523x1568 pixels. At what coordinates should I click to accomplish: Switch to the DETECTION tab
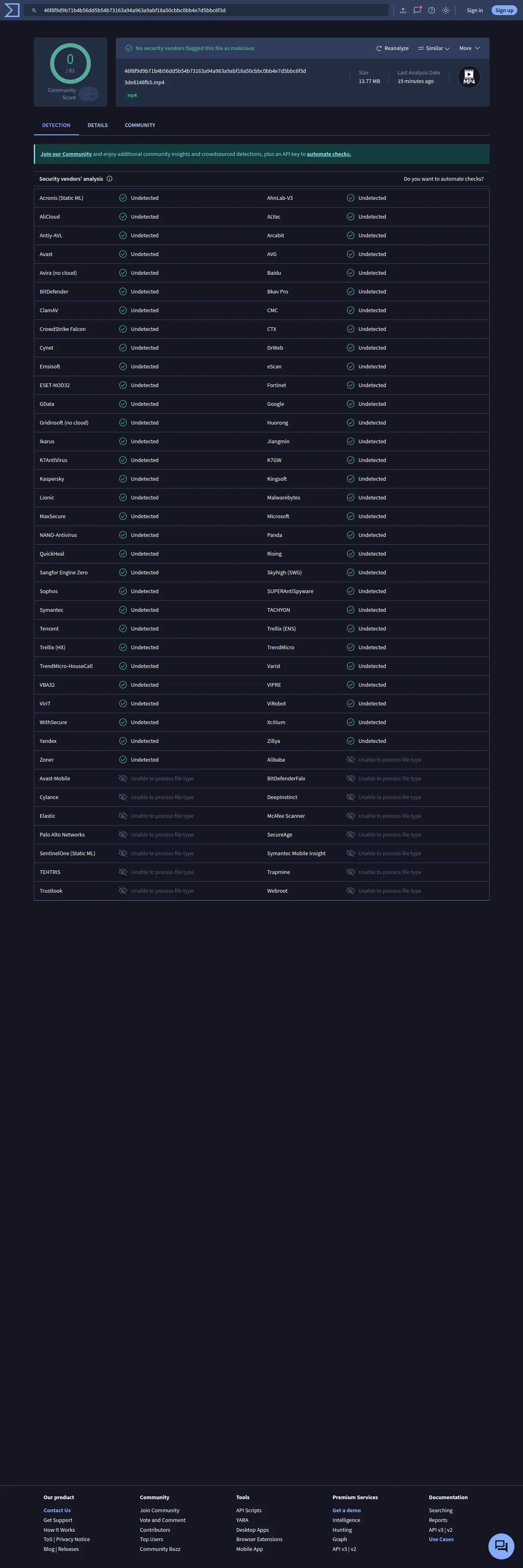tap(56, 125)
